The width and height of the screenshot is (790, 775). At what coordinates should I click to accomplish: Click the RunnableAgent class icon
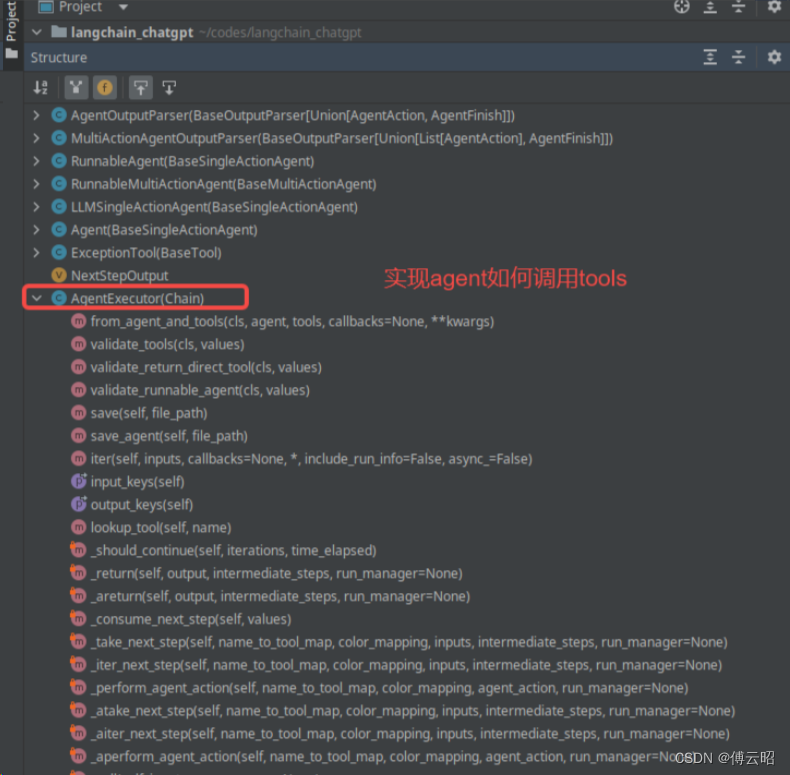click(x=59, y=161)
